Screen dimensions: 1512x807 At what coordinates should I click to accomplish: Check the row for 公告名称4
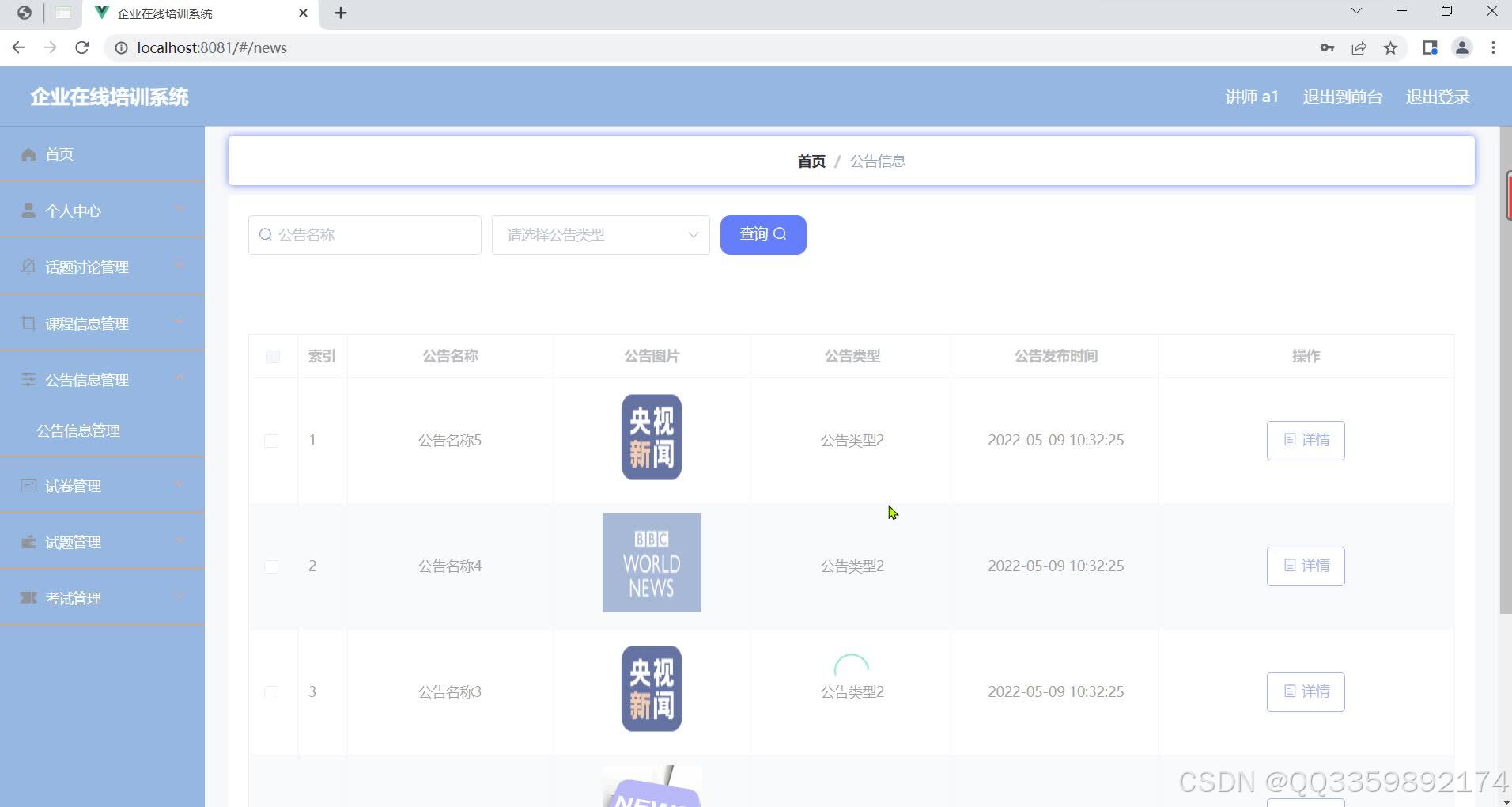click(271, 566)
